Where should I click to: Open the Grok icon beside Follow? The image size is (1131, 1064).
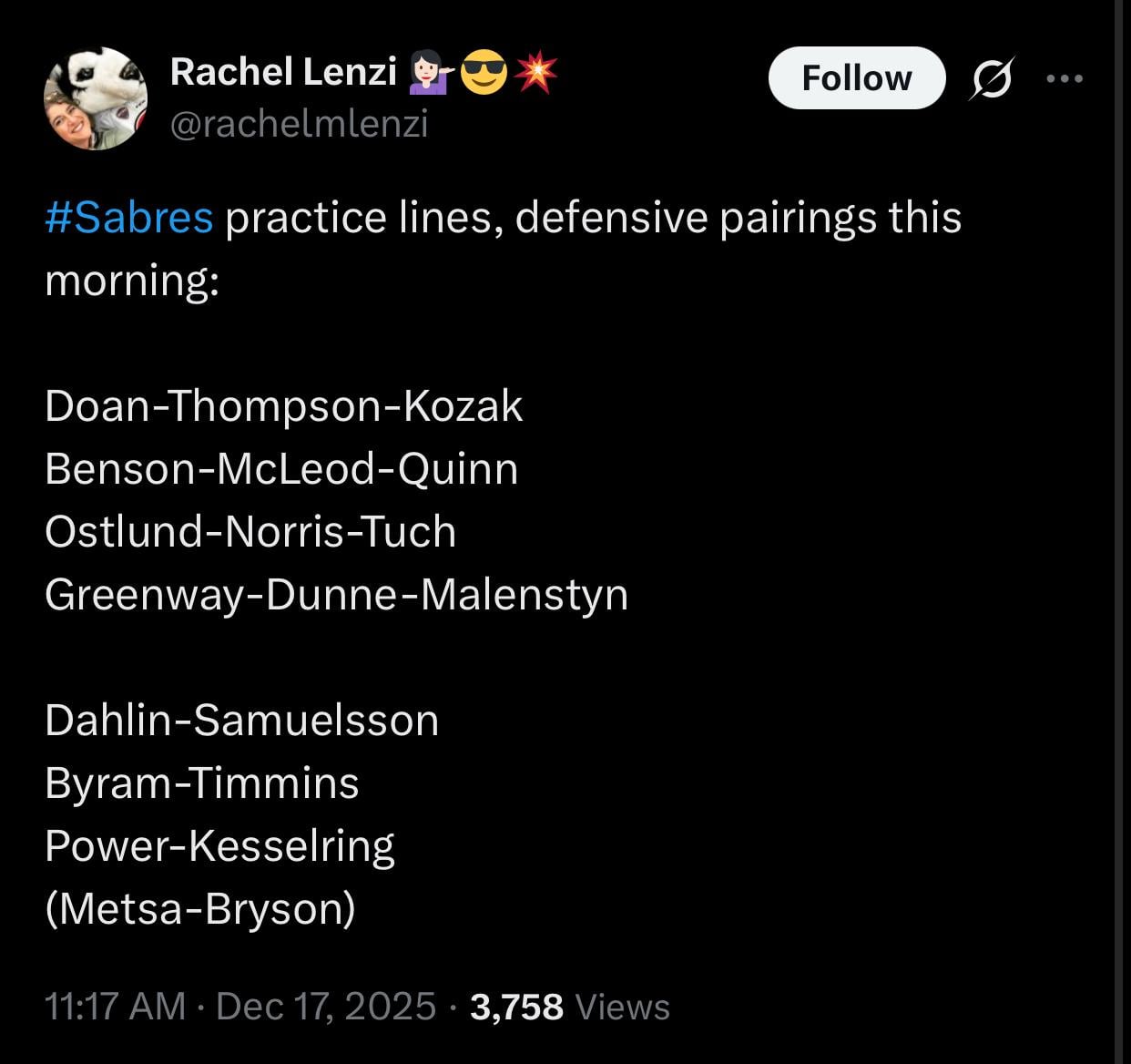coord(991,79)
